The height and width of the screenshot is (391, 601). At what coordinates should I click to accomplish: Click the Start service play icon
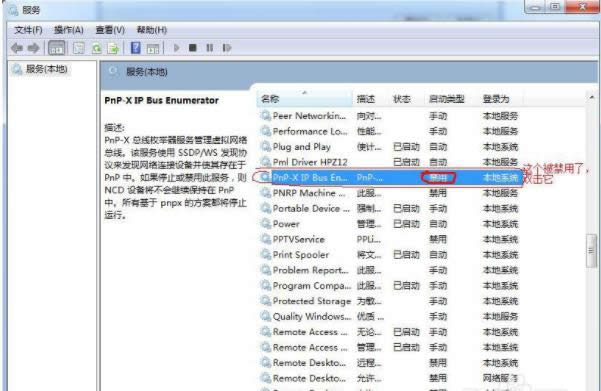pos(177,48)
